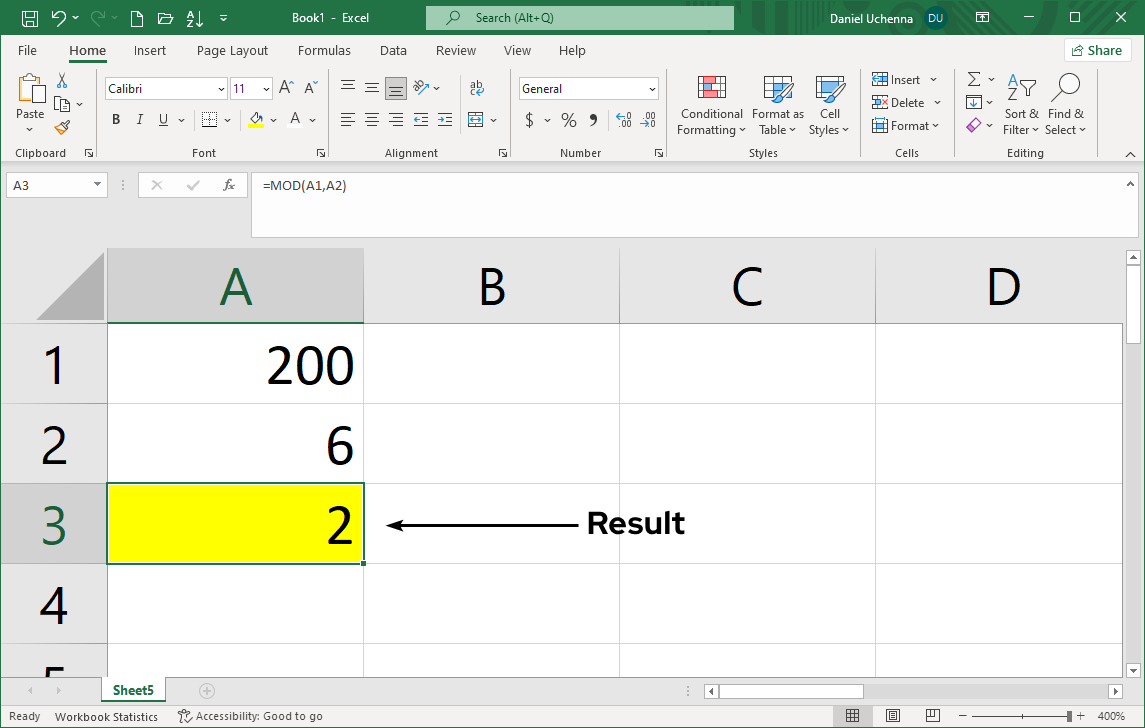Expand the Number Format dropdown showing General
The height and width of the screenshot is (728, 1145).
click(x=651, y=88)
